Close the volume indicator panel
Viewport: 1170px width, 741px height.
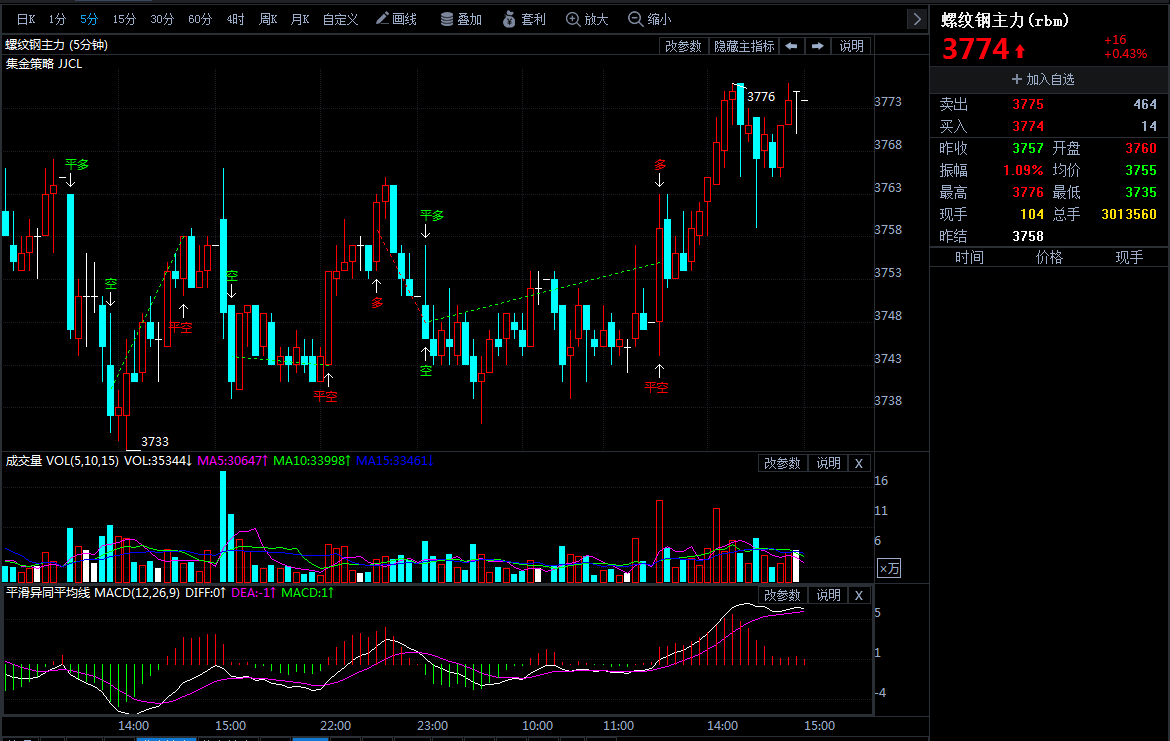point(859,463)
